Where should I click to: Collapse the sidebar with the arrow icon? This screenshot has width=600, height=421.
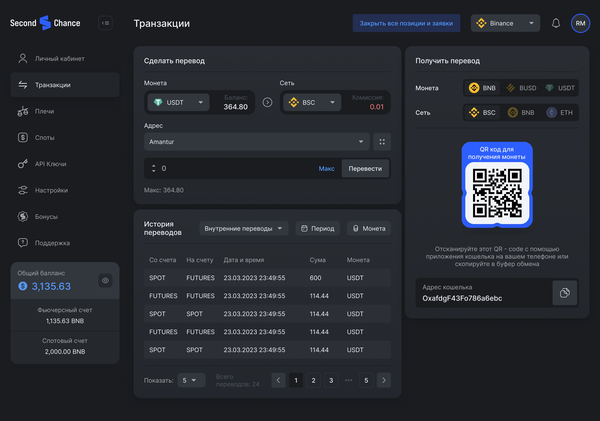pos(106,23)
